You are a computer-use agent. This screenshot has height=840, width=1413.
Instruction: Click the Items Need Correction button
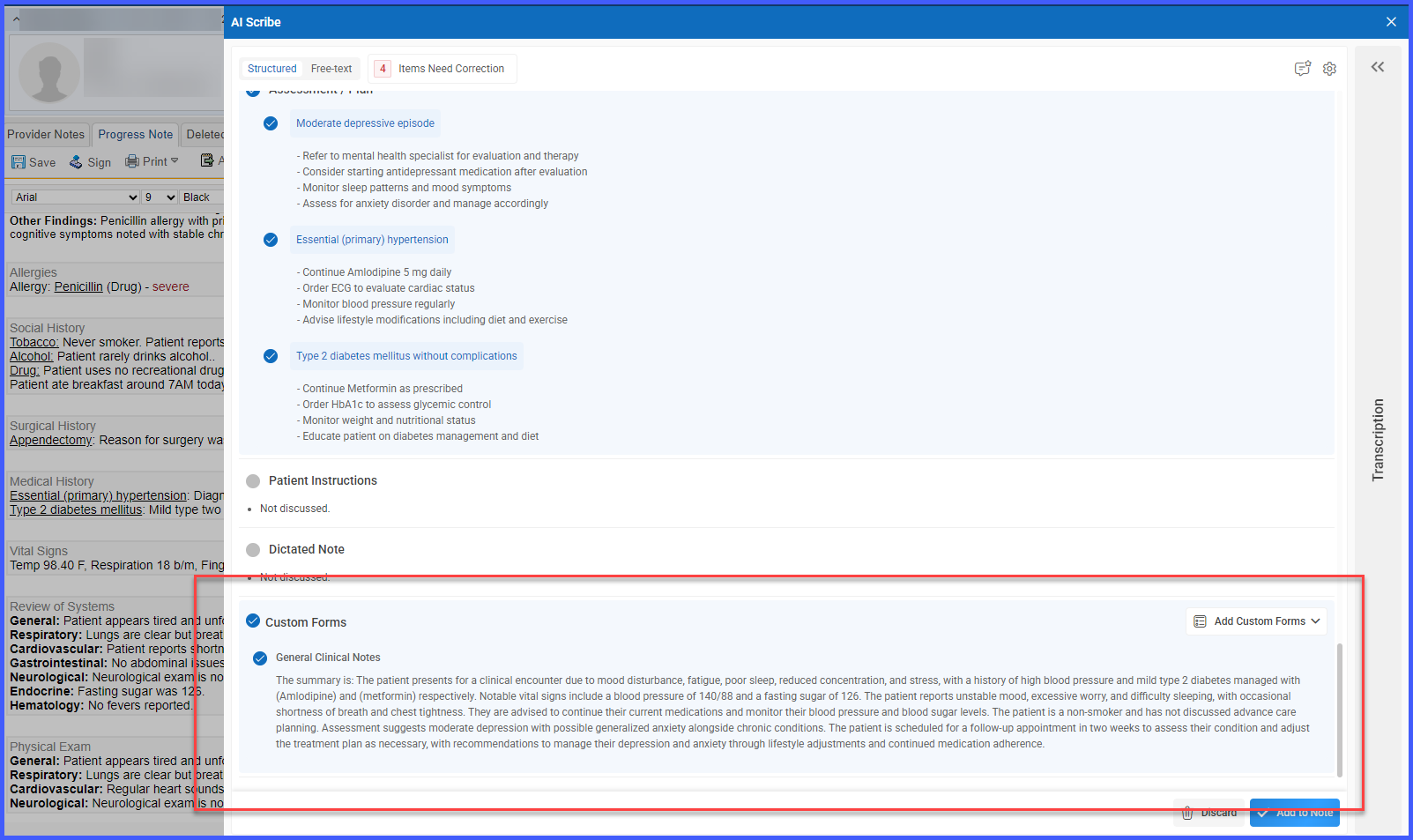(442, 69)
